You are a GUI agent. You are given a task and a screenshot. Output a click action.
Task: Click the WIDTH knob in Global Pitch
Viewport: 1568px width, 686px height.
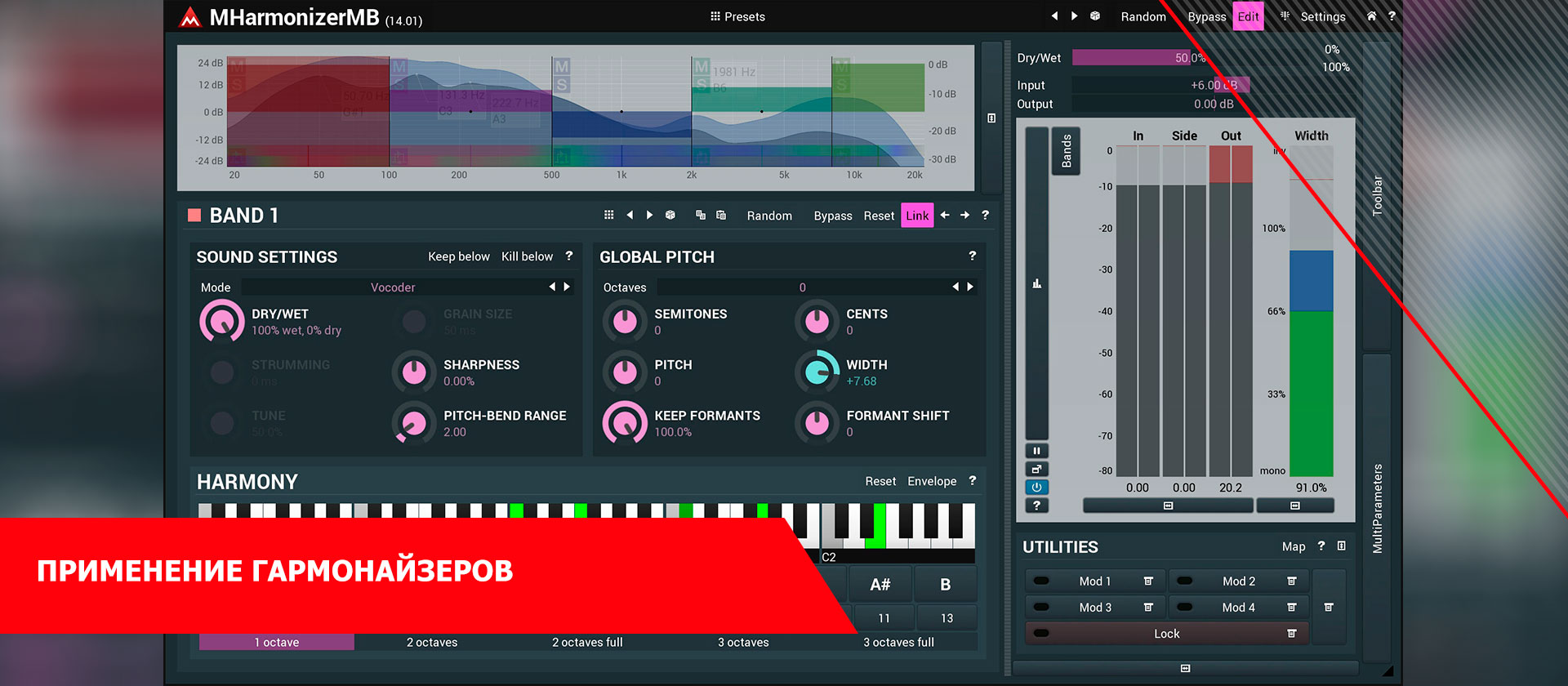click(817, 372)
